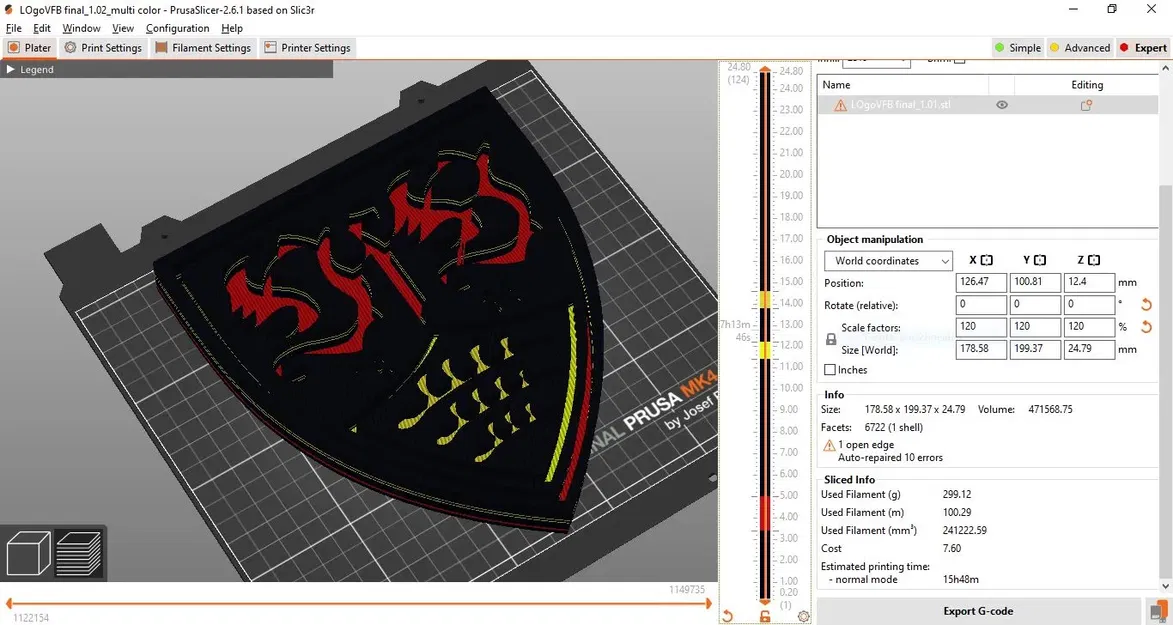Click the yellow color change marker near 14.00
Screen dimensions: 1173x625
(x=765, y=300)
